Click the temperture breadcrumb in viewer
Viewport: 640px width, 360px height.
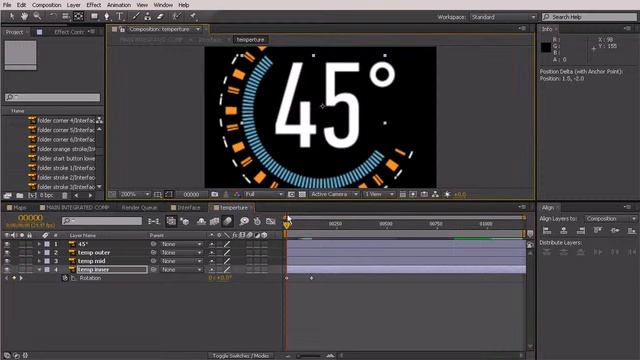pos(250,40)
